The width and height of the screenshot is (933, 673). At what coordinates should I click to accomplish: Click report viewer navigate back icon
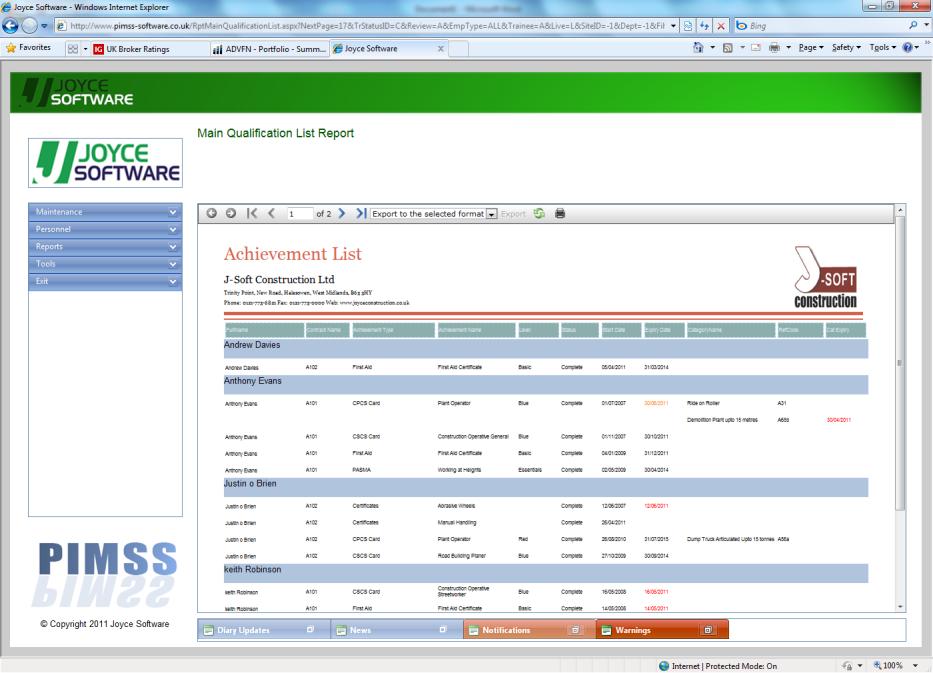(211, 213)
